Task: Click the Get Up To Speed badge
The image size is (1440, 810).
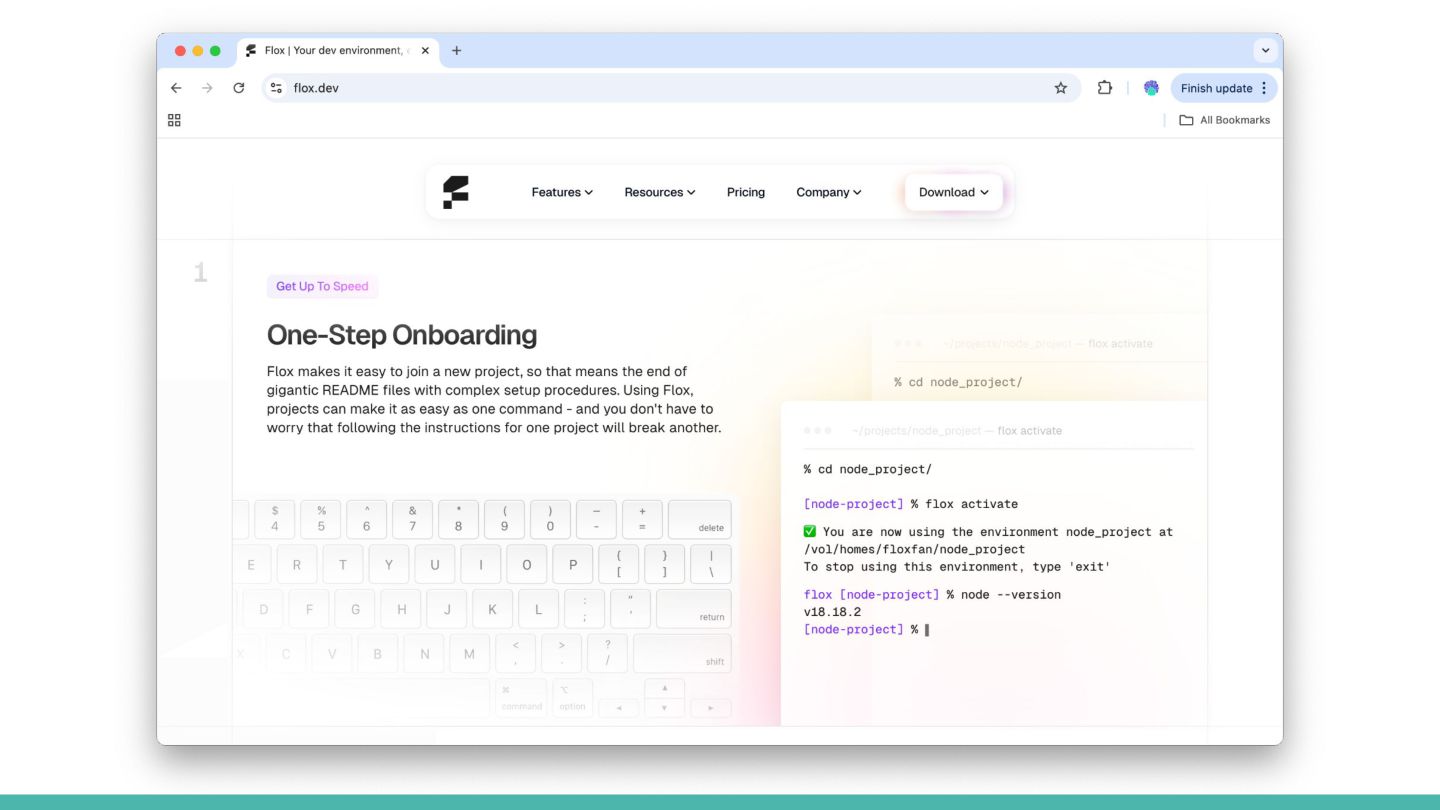Action: (322, 286)
